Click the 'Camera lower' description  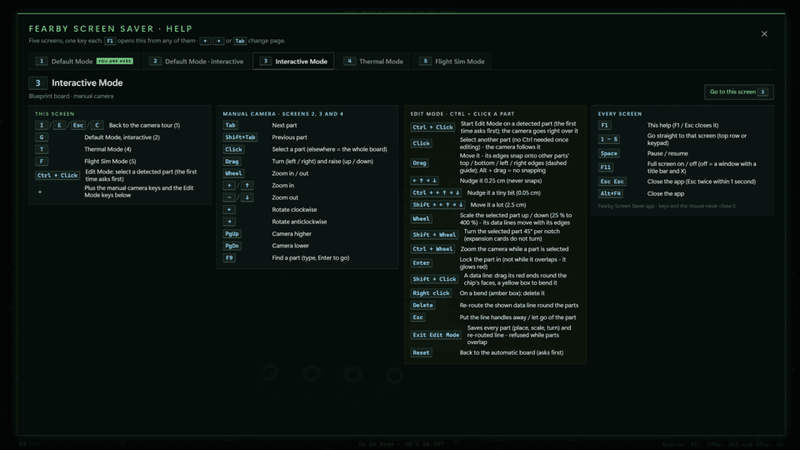click(290, 245)
